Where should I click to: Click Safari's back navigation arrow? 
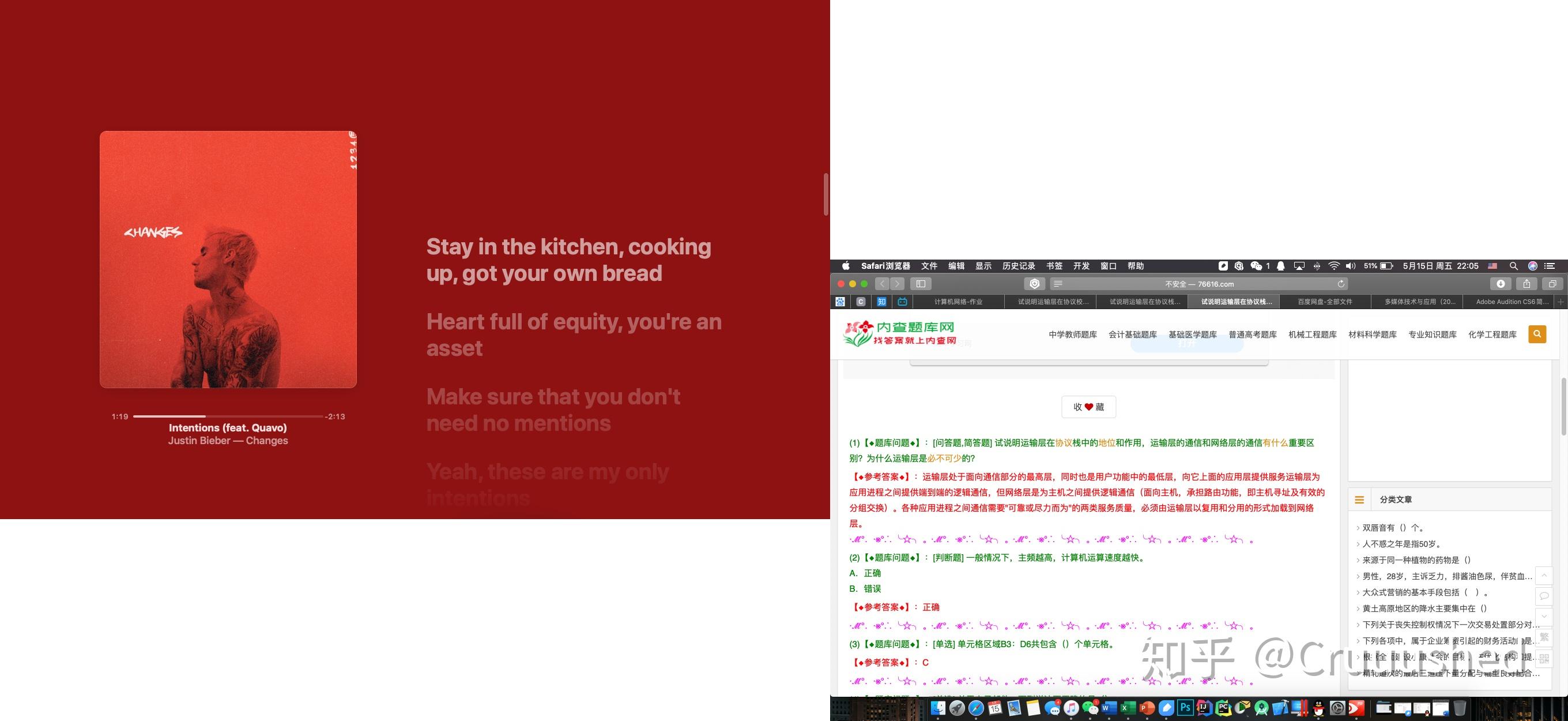[x=882, y=284]
